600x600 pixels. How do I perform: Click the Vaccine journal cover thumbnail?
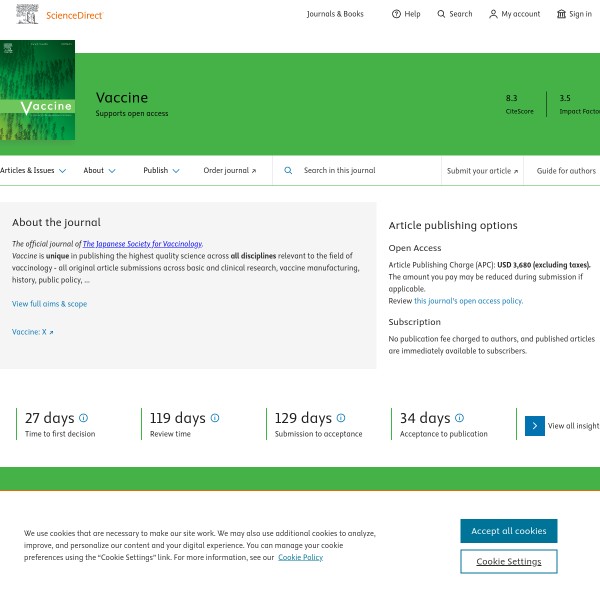37,91
